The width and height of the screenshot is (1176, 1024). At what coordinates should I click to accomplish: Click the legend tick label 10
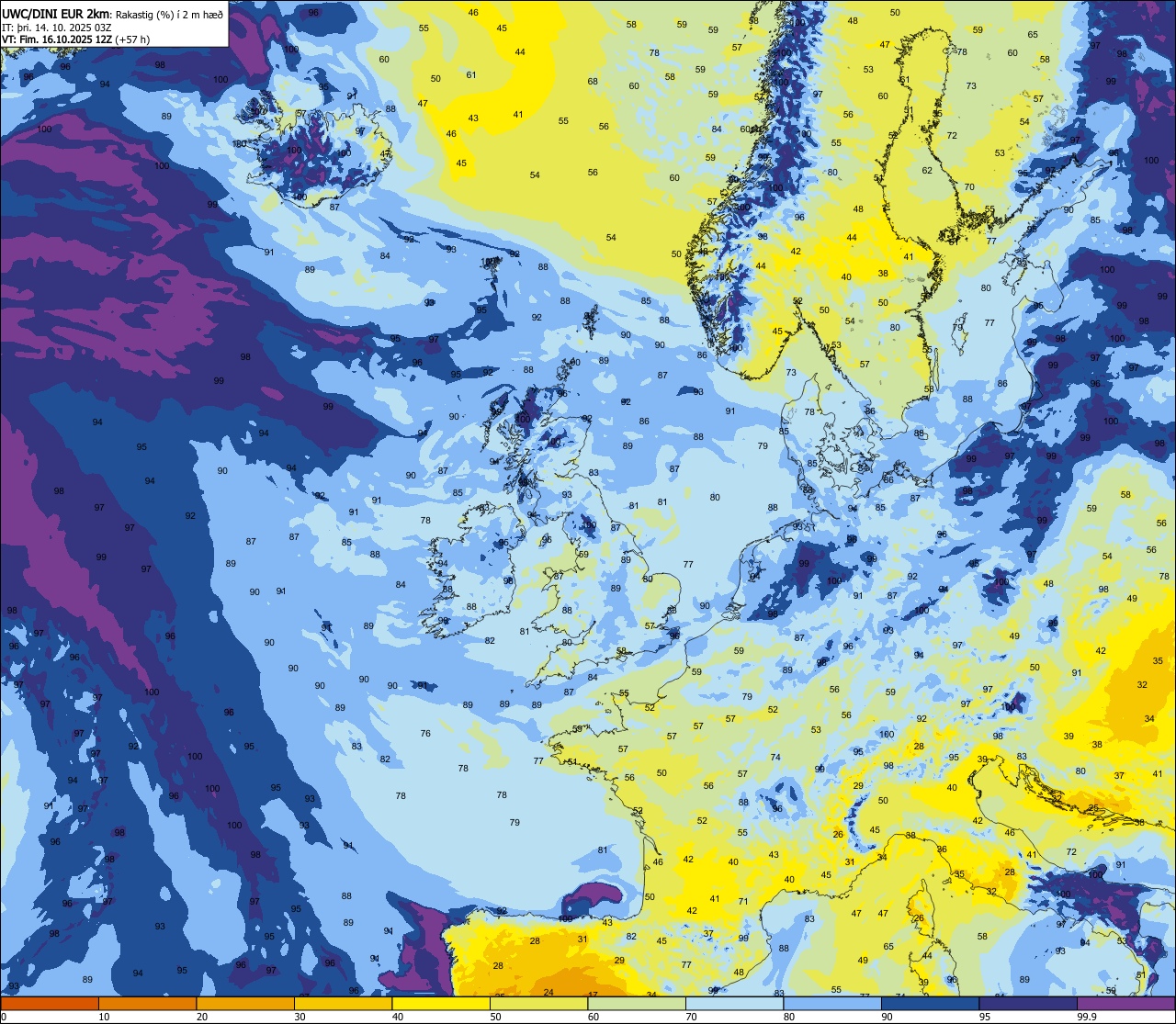(x=104, y=1017)
